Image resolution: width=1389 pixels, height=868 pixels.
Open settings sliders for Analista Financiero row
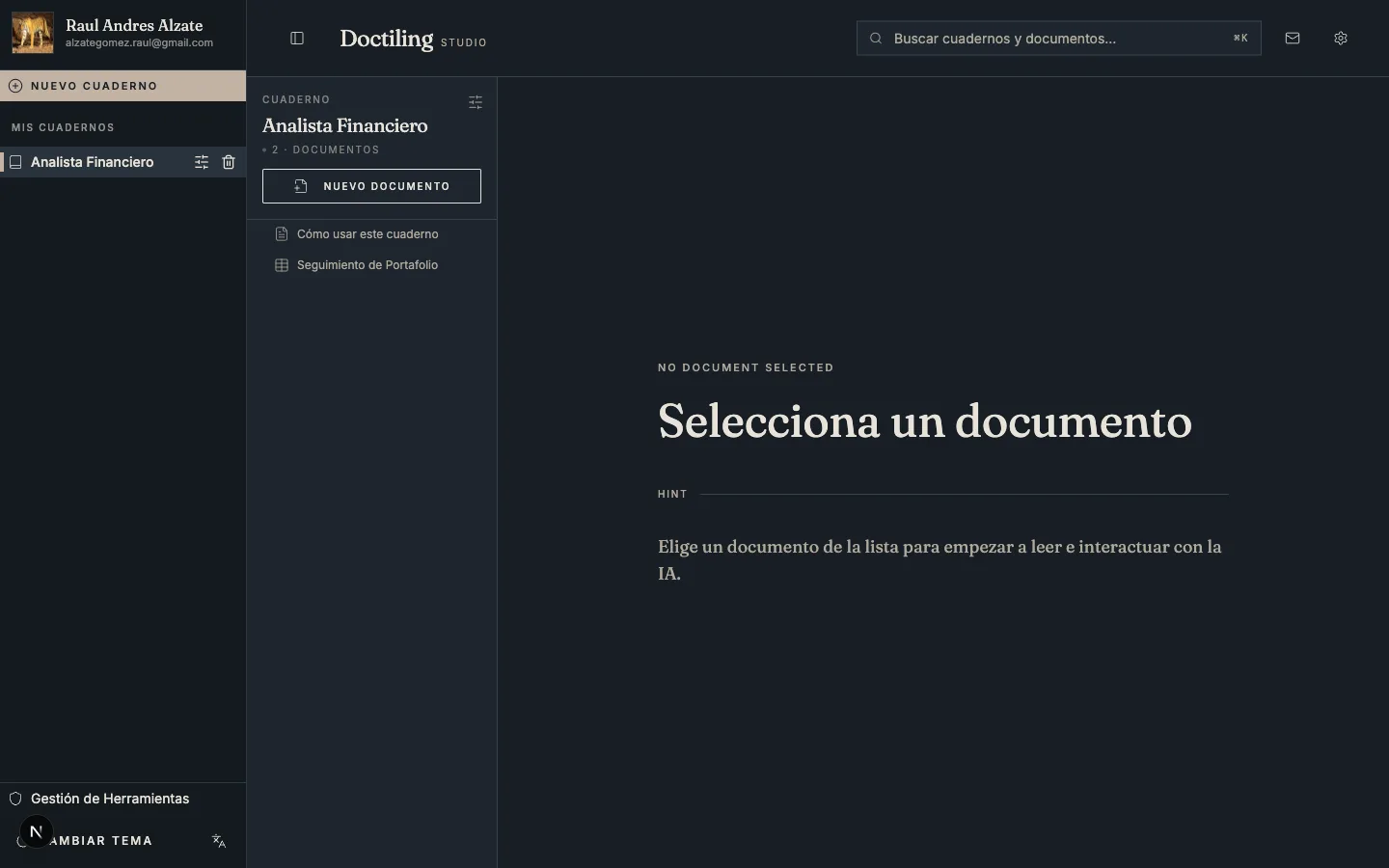pyautogui.click(x=202, y=162)
